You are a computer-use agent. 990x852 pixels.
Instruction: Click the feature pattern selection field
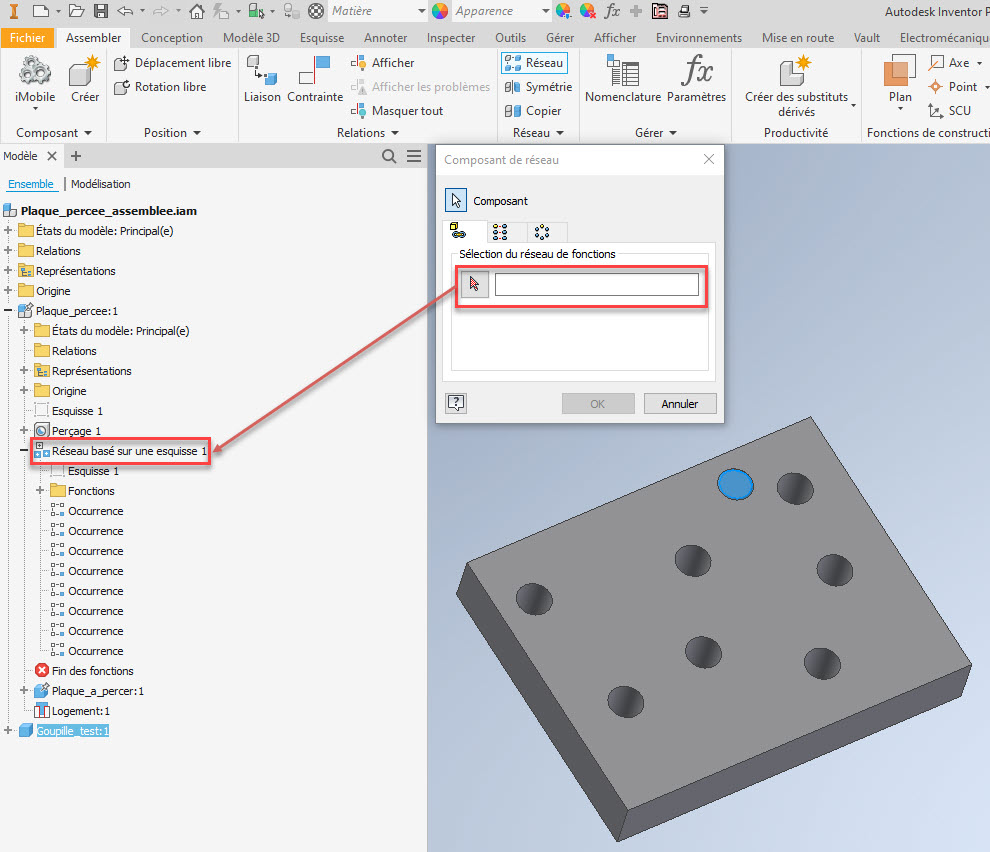[596, 284]
